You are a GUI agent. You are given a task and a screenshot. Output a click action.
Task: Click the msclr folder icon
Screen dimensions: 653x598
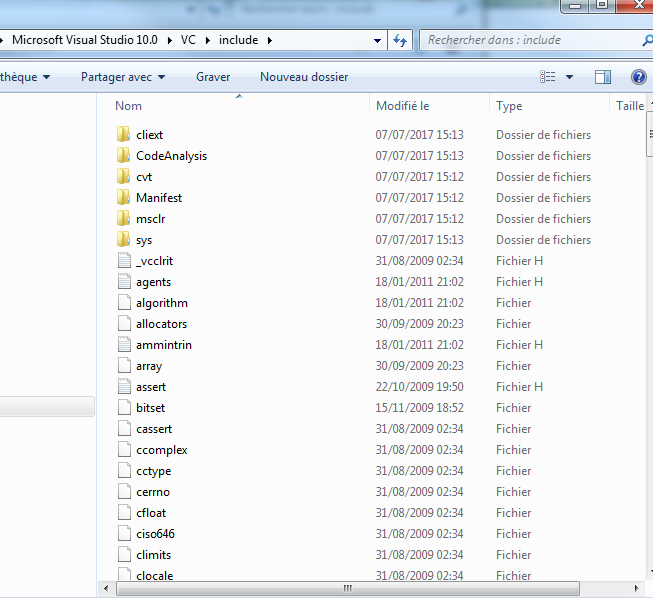coord(123,219)
